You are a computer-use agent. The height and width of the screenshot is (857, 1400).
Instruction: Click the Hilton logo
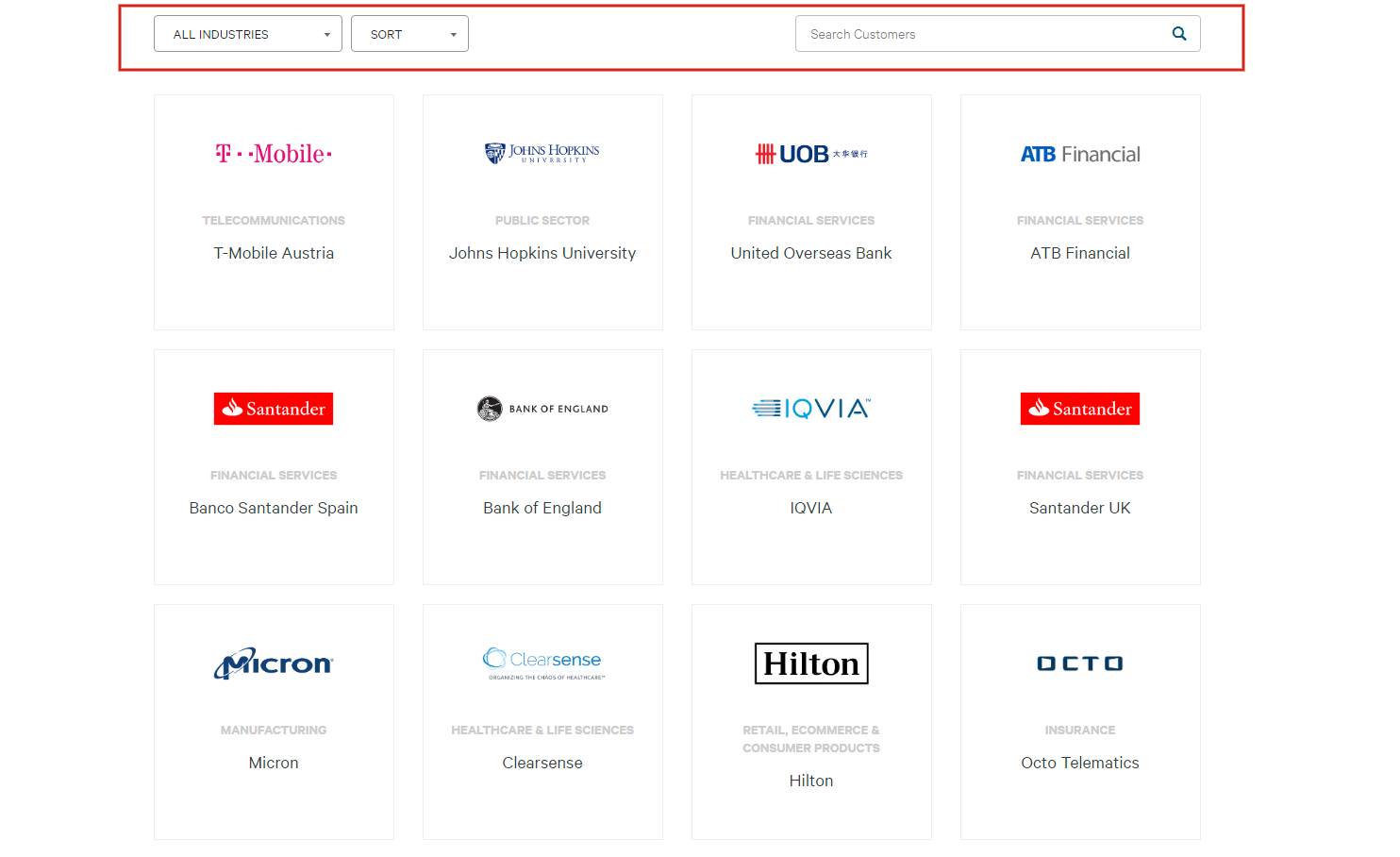coord(811,664)
